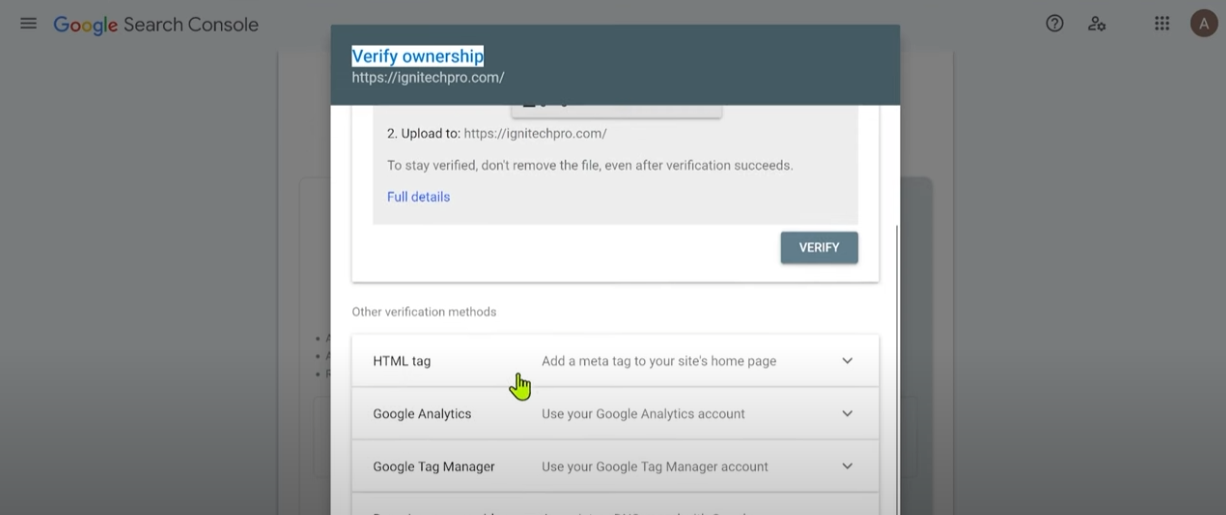Image resolution: width=1226 pixels, height=515 pixels.
Task: Select the HTML tag method label
Action: click(x=402, y=361)
